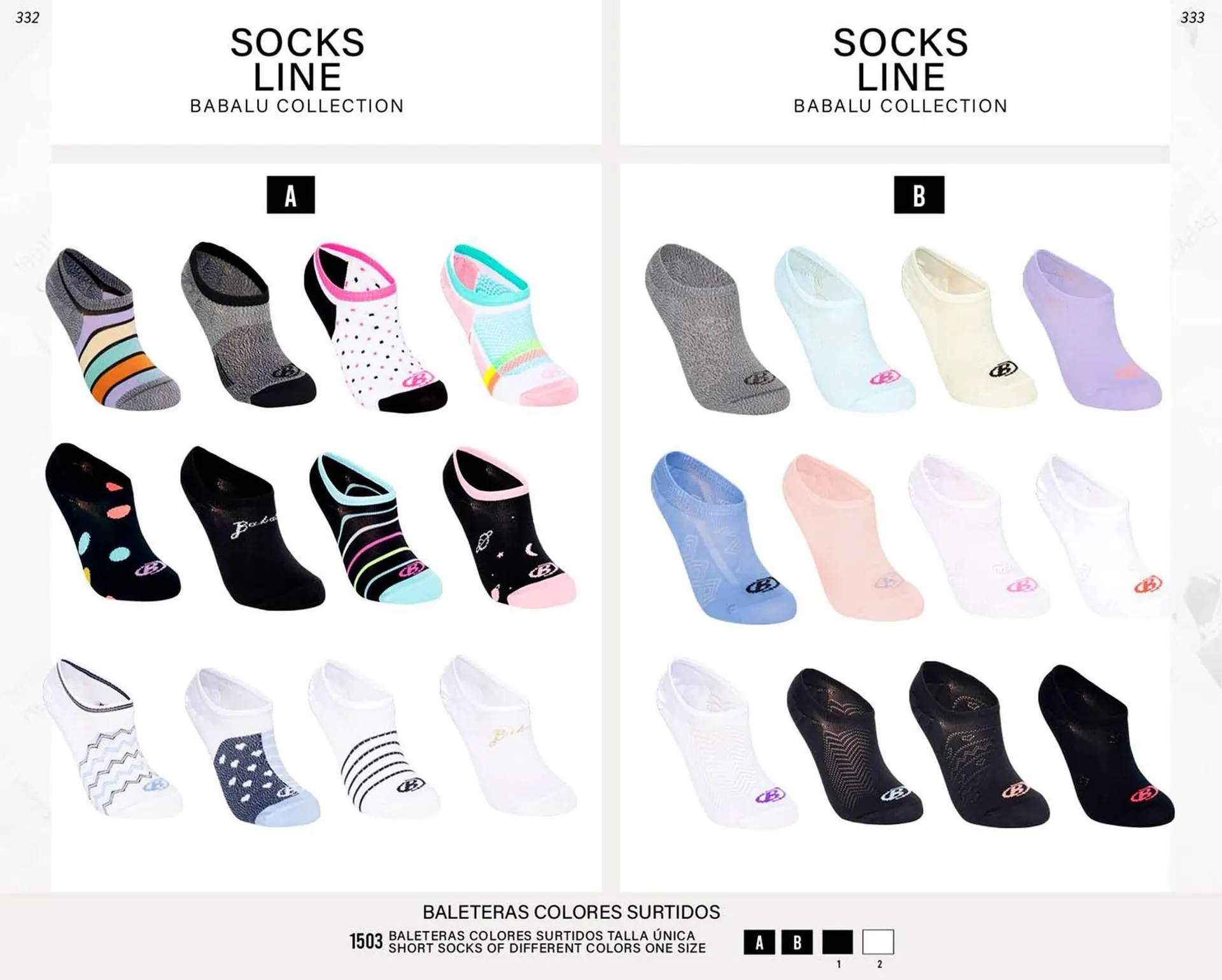
Task: Click the blue sock in set B
Action: click(723, 538)
